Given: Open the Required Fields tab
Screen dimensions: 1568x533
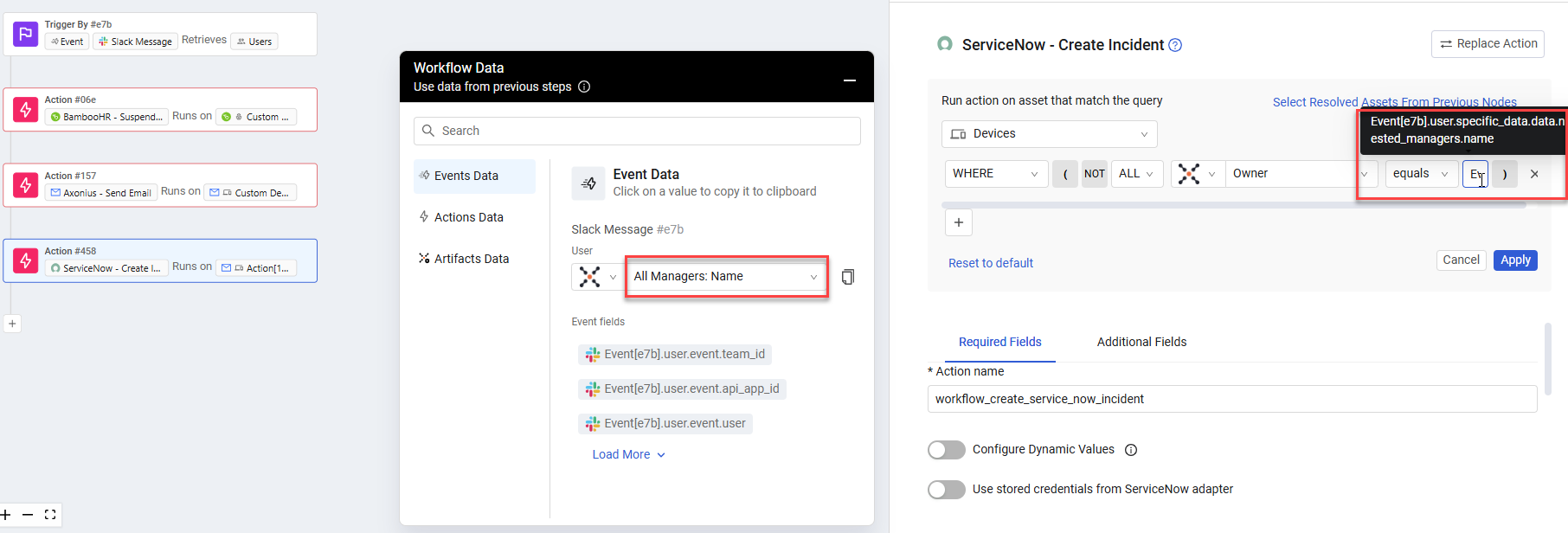Looking at the screenshot, I should coord(1000,342).
